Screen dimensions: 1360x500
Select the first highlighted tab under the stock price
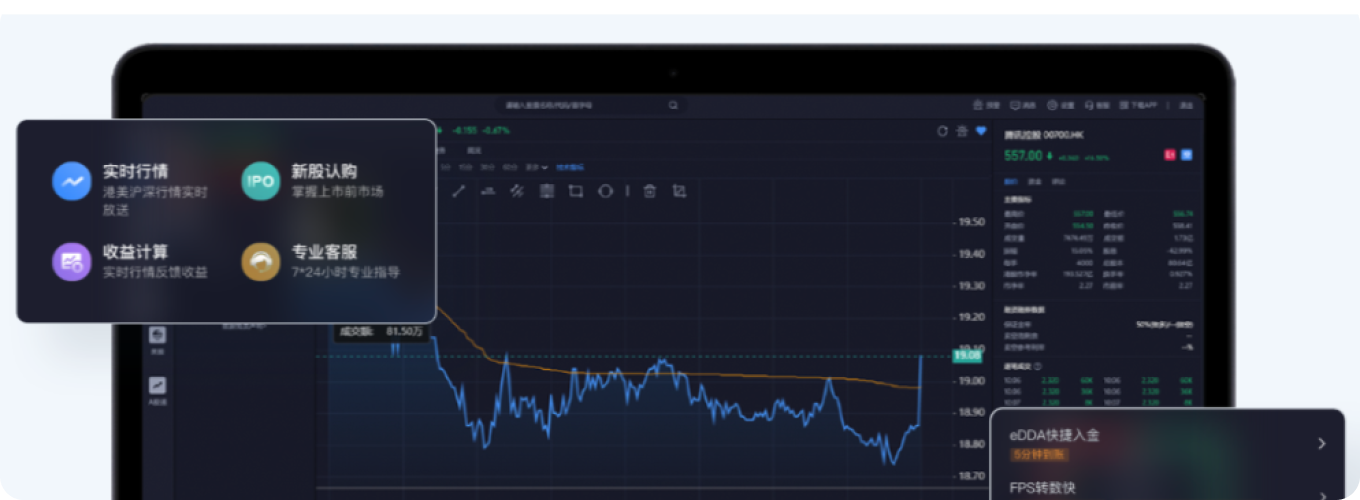pyautogui.click(x=1010, y=182)
